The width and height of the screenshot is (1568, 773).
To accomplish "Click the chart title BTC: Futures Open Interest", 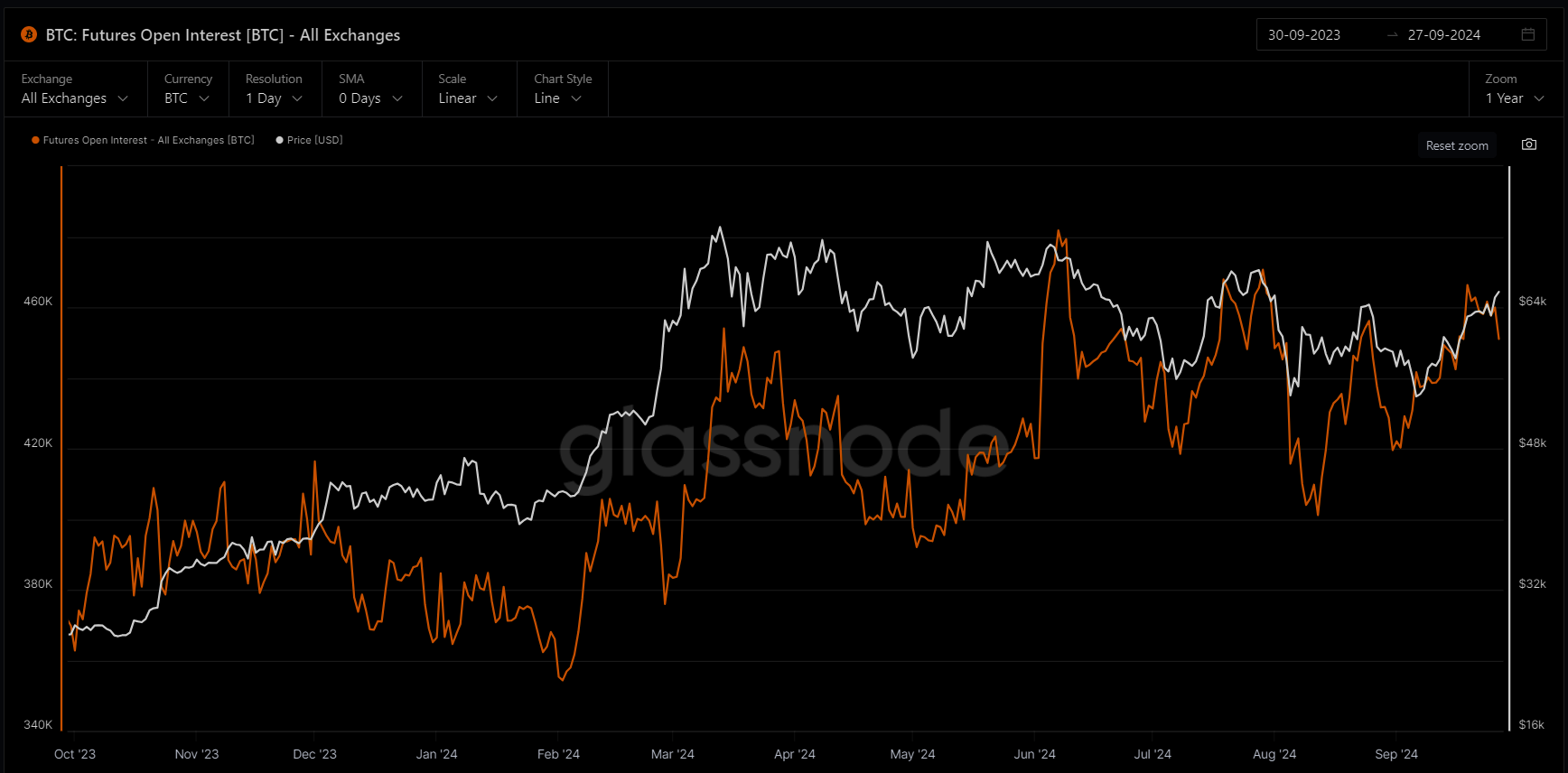I will [x=223, y=35].
